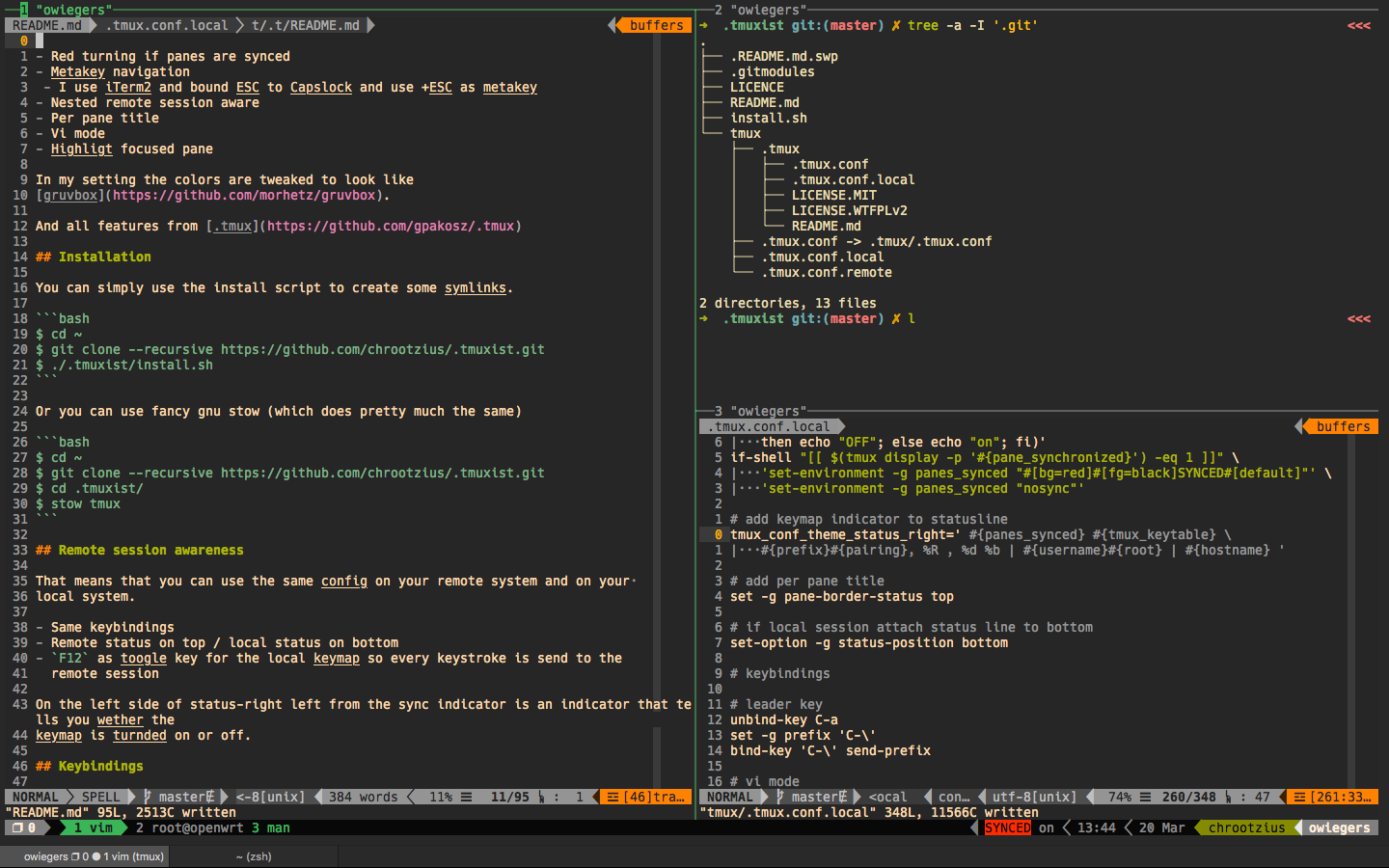Click the tmux session 0 indicator icon
This screenshot has height=868, width=1389.
click(x=24, y=827)
